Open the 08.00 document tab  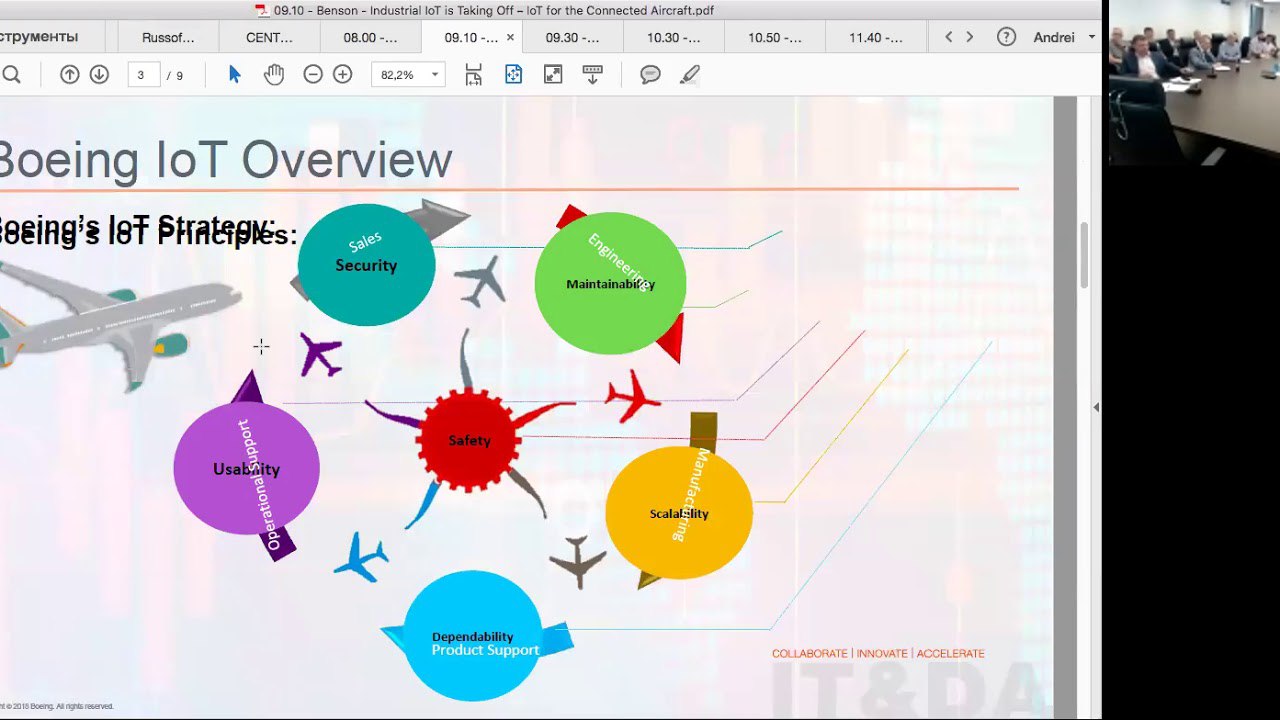pyautogui.click(x=370, y=37)
